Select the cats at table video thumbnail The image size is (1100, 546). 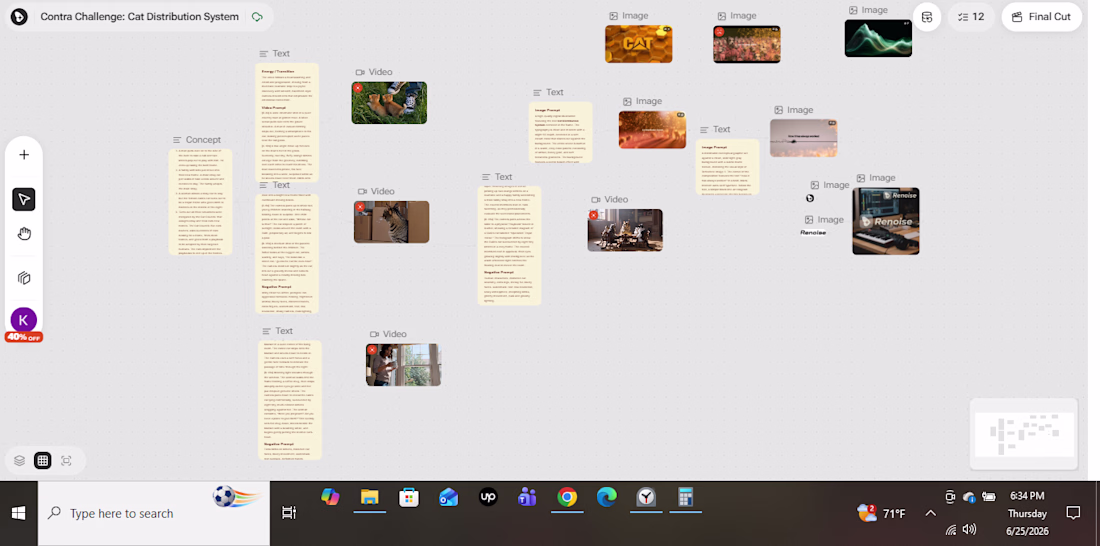(x=625, y=230)
